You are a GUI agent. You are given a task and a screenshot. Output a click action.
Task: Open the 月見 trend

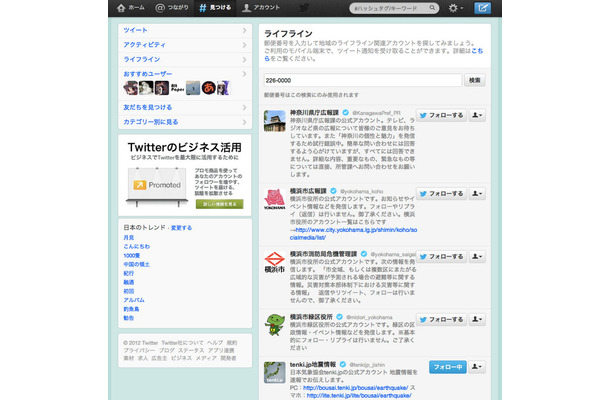(129, 237)
